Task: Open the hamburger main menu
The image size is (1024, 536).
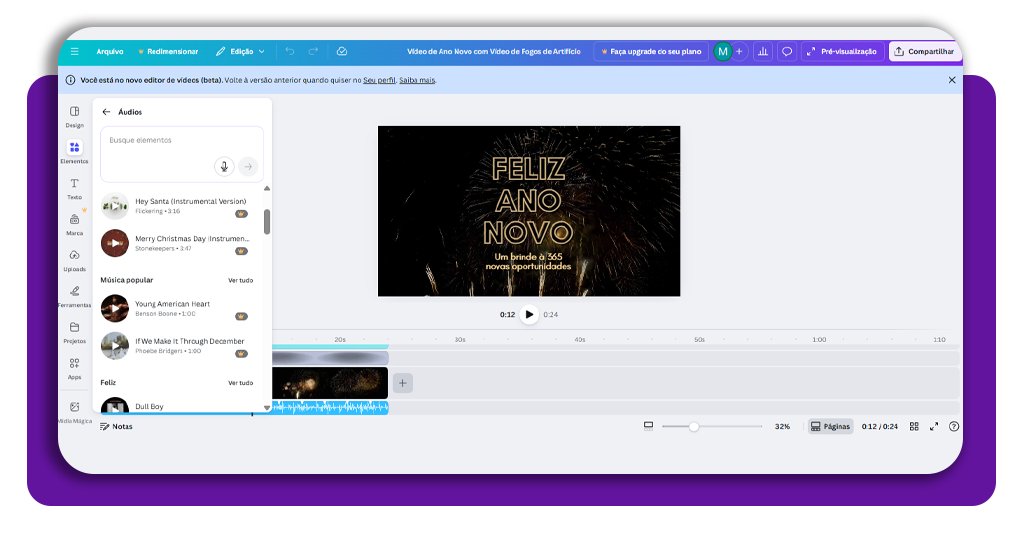Action: pyautogui.click(x=74, y=52)
